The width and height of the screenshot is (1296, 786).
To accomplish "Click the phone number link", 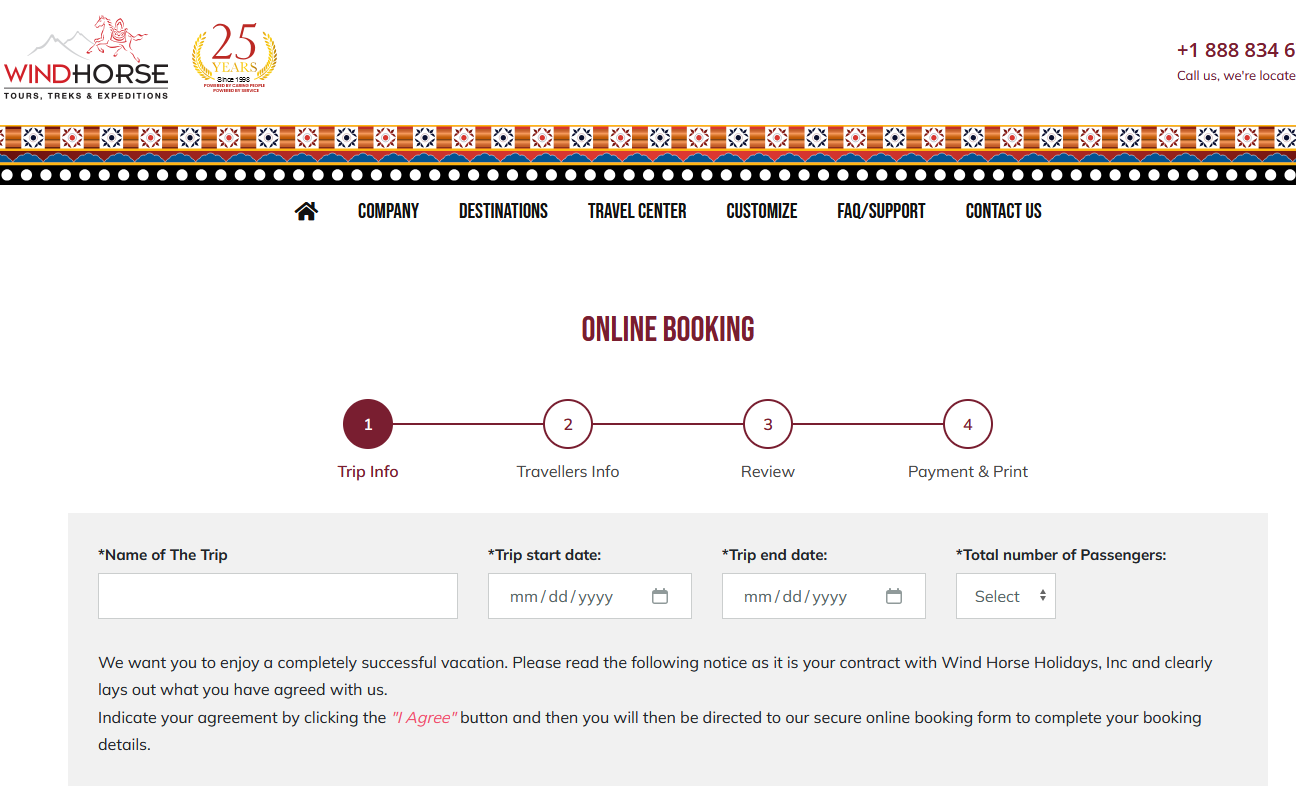I will [1235, 50].
